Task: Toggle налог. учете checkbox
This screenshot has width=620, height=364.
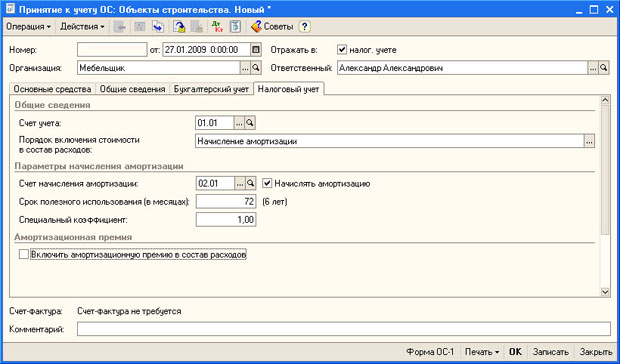Action: (x=342, y=50)
